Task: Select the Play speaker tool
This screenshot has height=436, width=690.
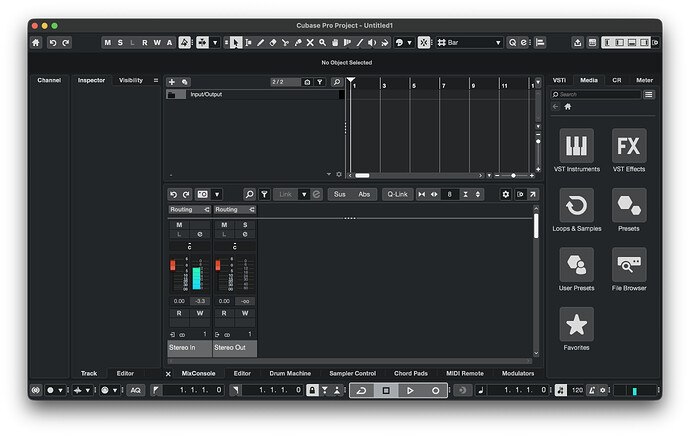Action: 372,43
